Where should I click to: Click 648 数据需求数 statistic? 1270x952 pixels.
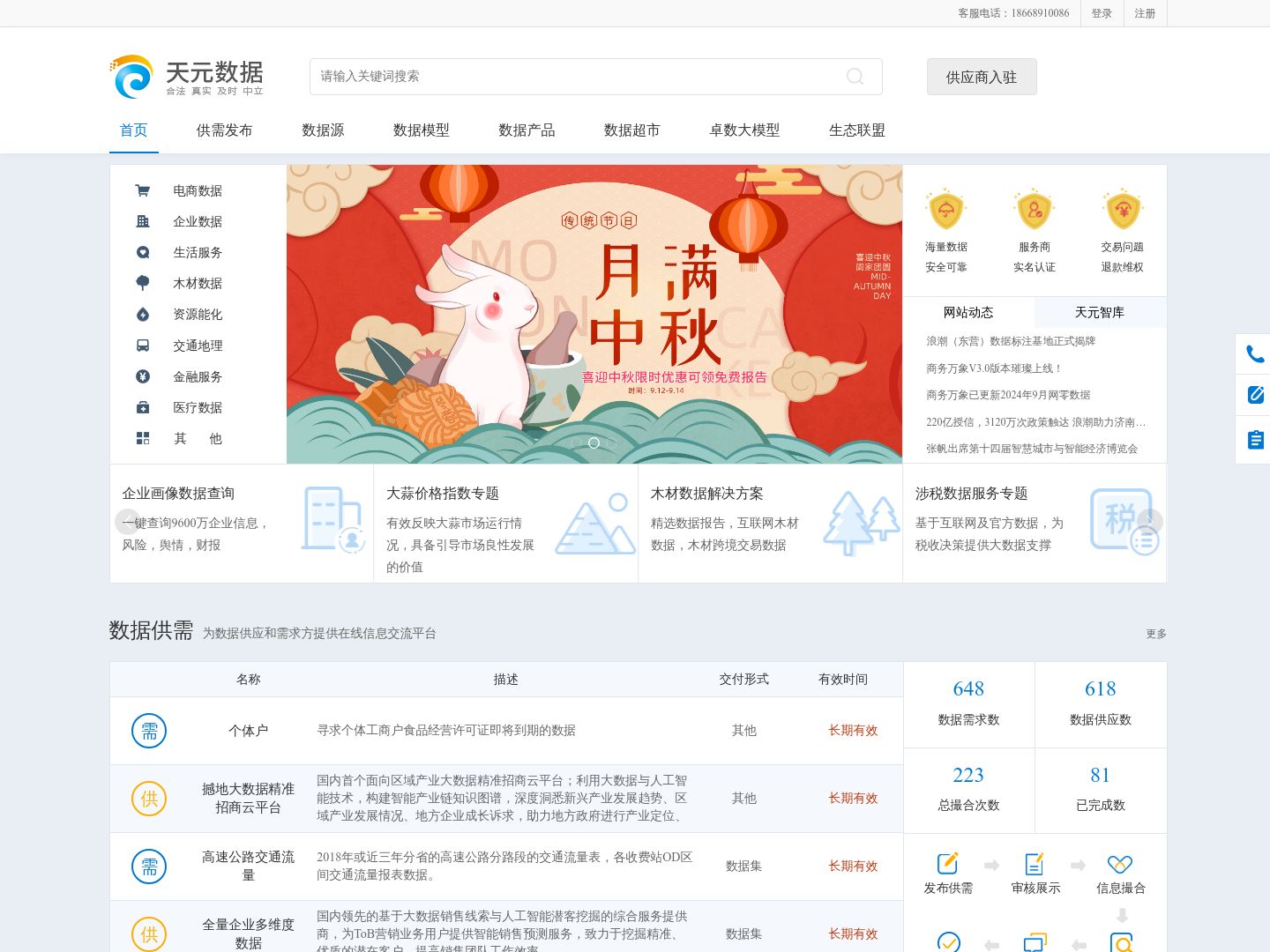tap(968, 703)
